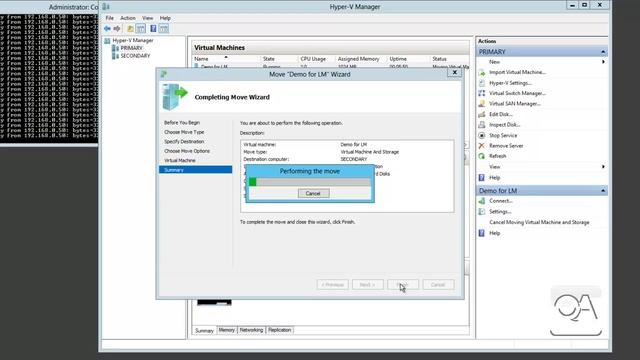Click the Help icon under Demo for LM
This screenshot has height=360, width=640.
click(x=482, y=233)
